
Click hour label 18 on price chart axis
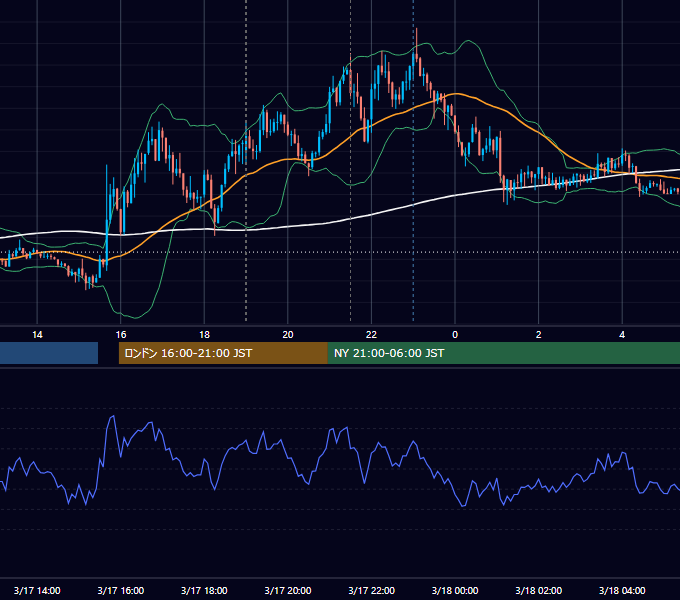click(204, 335)
